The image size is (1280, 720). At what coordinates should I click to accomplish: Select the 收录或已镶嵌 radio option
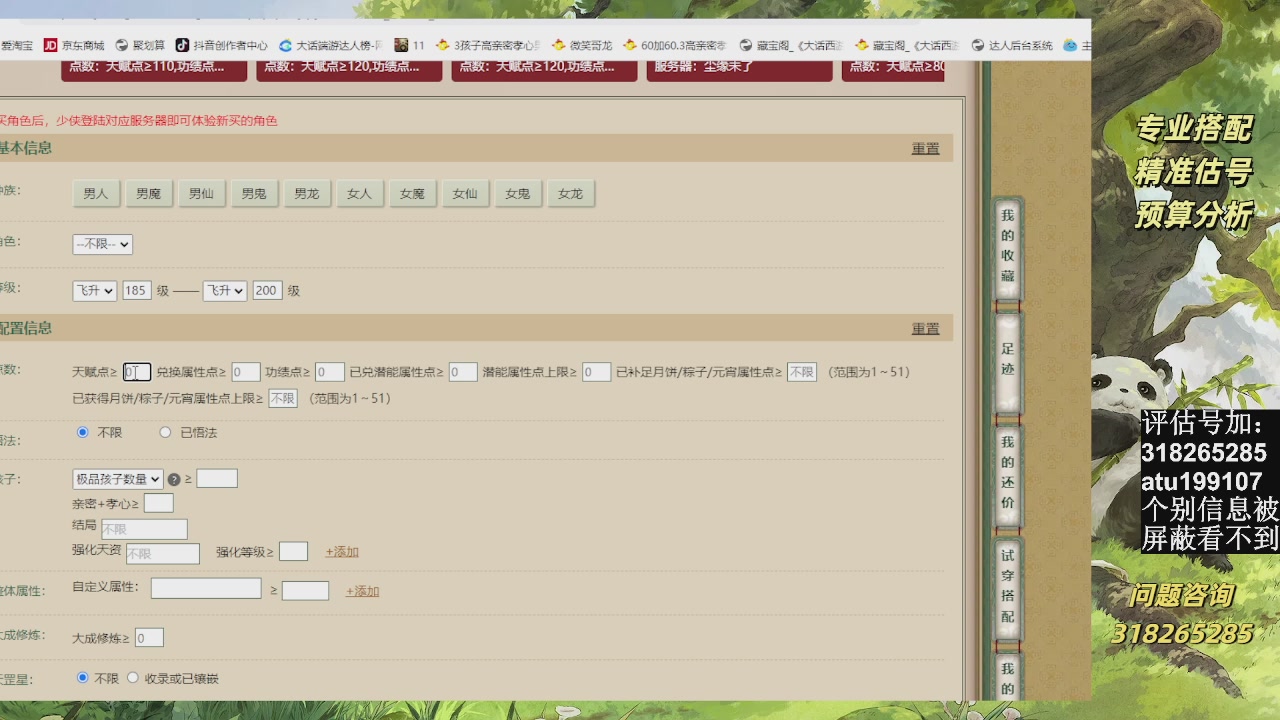[132, 677]
